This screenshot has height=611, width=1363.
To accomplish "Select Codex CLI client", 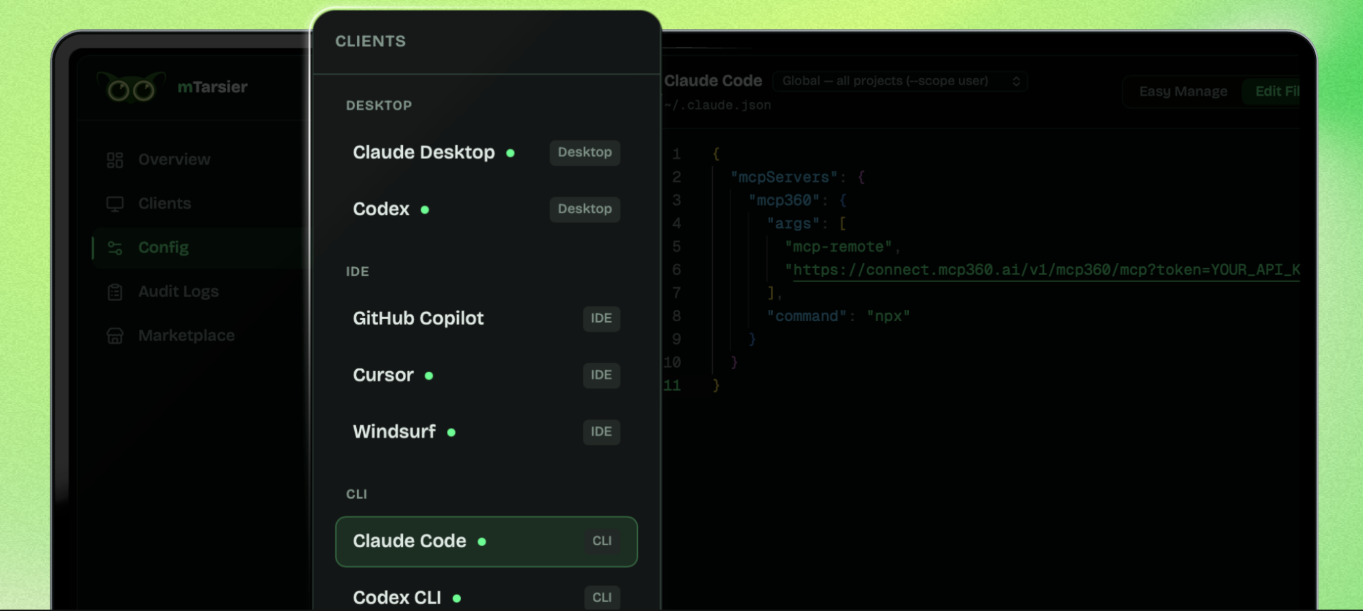I will (x=486, y=597).
